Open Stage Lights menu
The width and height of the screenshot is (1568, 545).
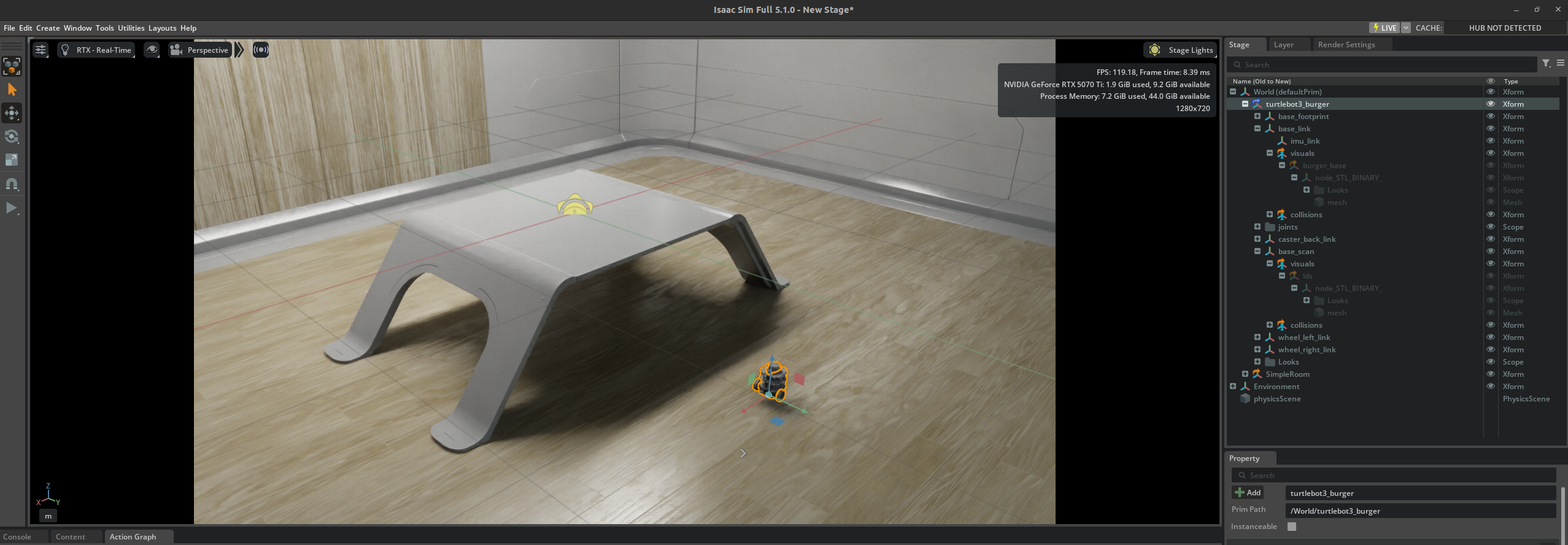point(1180,50)
